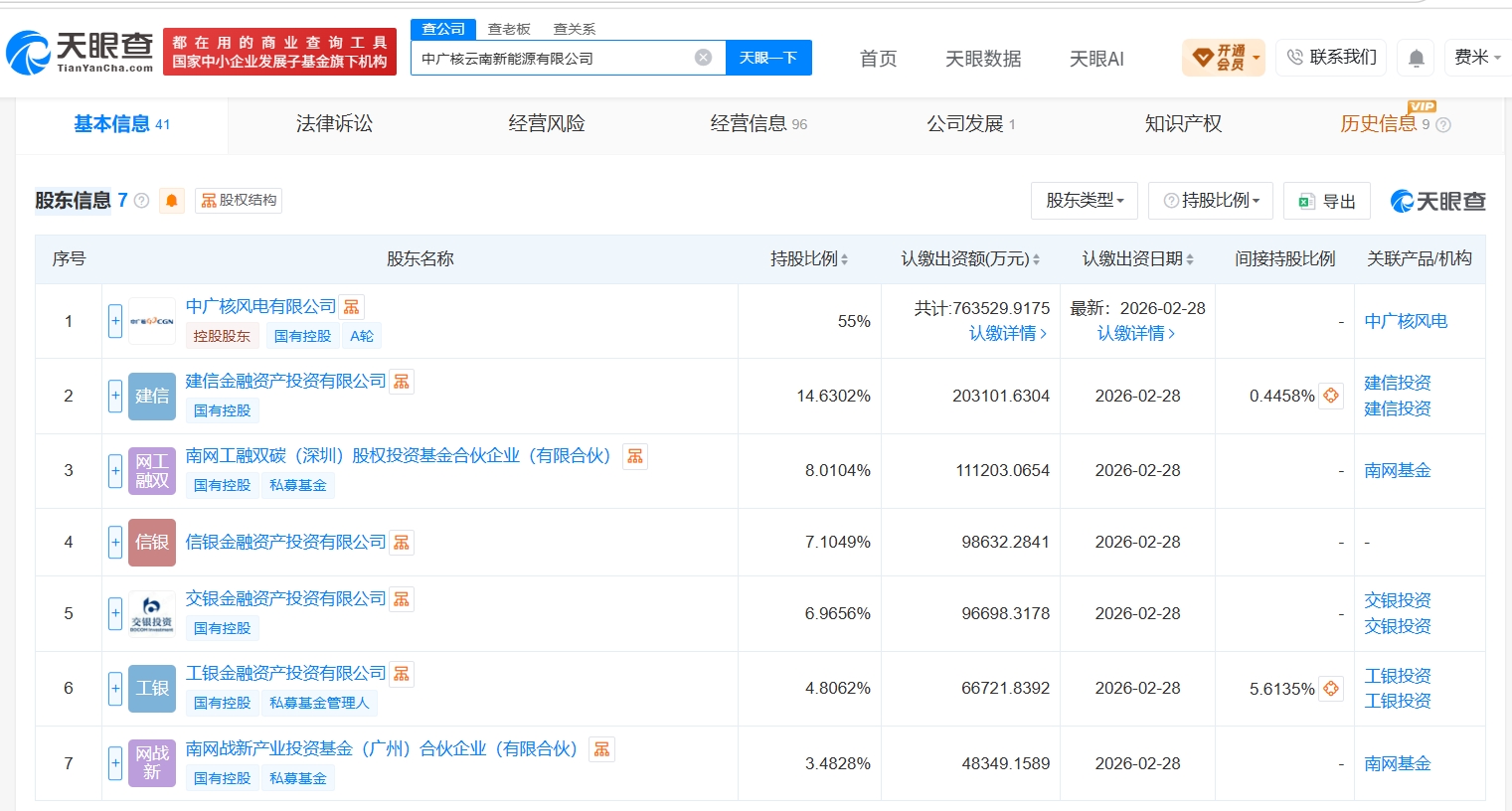Click 天眼一下 search button
The width and height of the screenshot is (1512, 811).
pyautogui.click(x=768, y=58)
